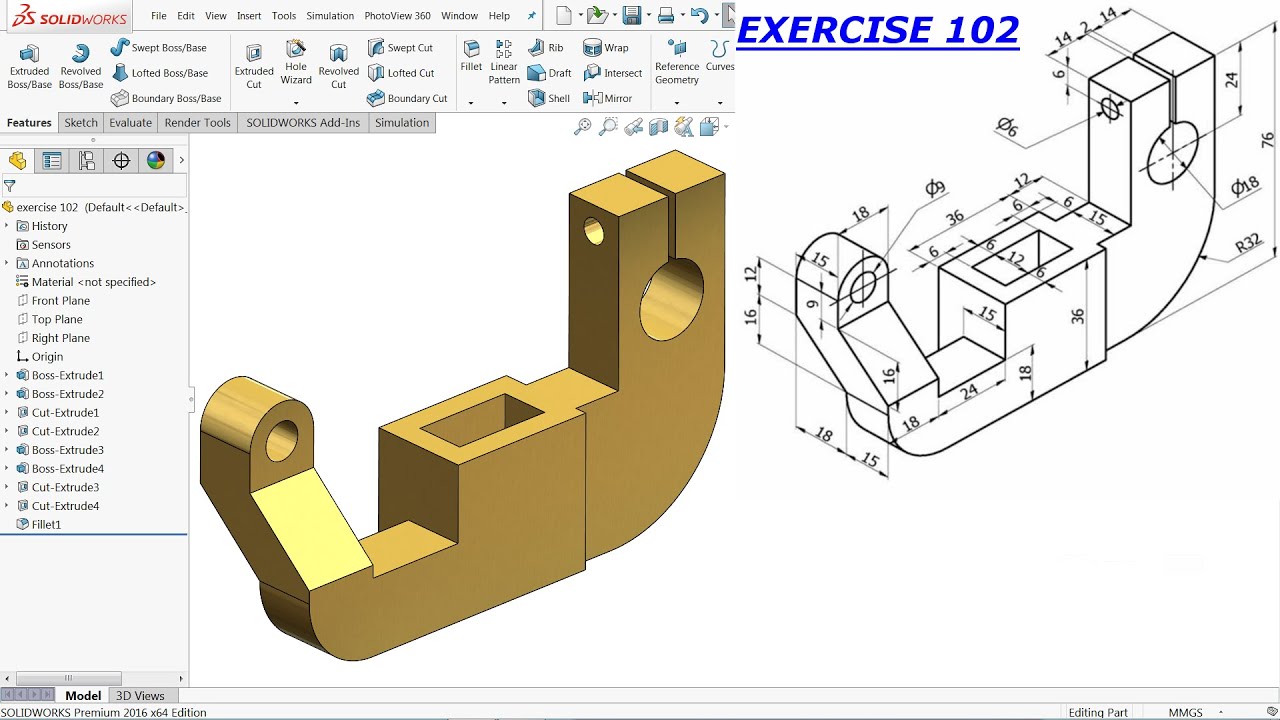Switch to the PropertyManager tab icon
The width and height of the screenshot is (1280, 720).
click(x=52, y=161)
